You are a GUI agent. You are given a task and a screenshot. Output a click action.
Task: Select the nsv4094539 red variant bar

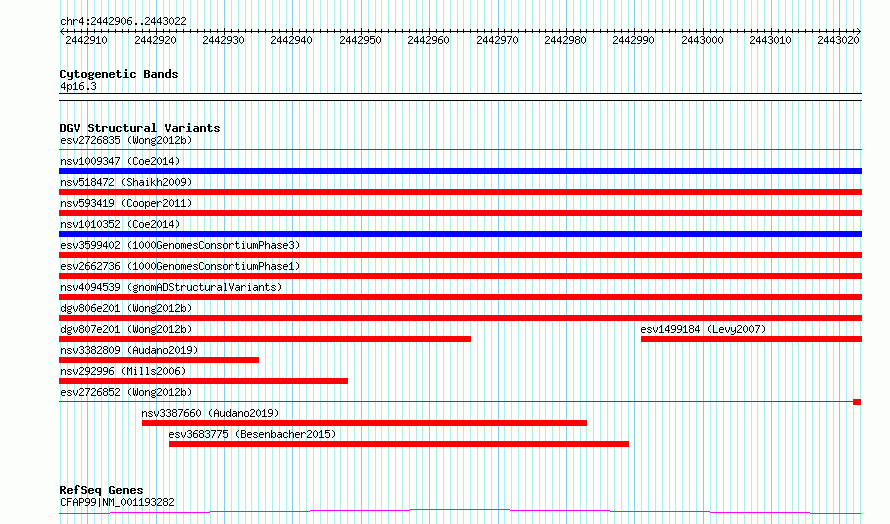coord(460,297)
